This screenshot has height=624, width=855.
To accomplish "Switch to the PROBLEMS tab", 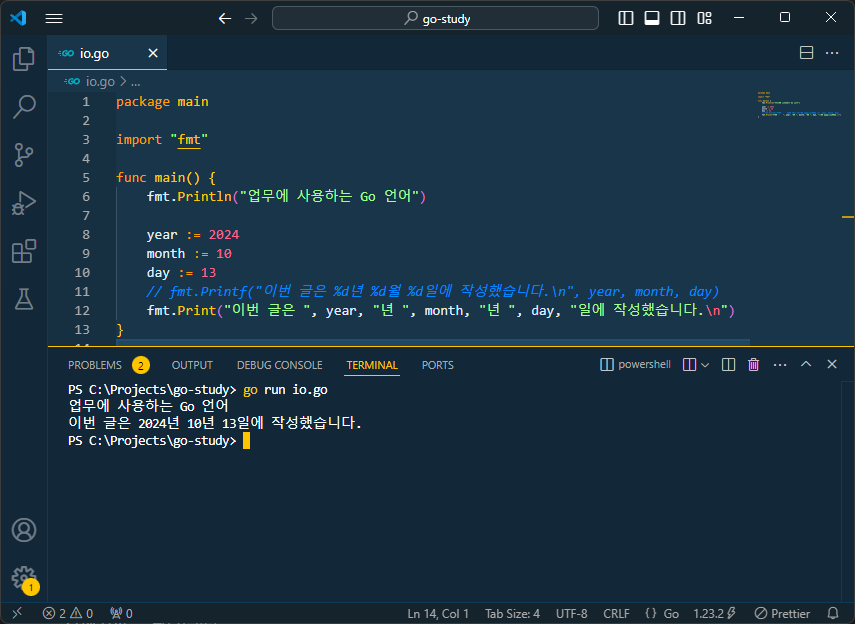I will 95,365.
